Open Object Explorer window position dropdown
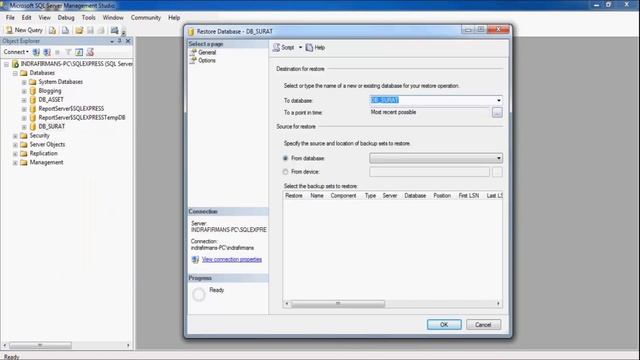Viewport: 640px width, 360px height. pyautogui.click(x=112, y=41)
